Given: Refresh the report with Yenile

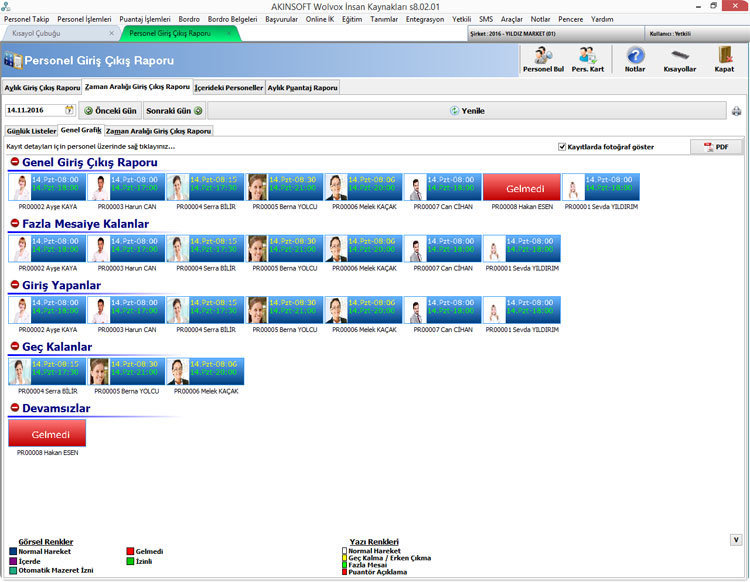Looking at the screenshot, I should point(467,110).
